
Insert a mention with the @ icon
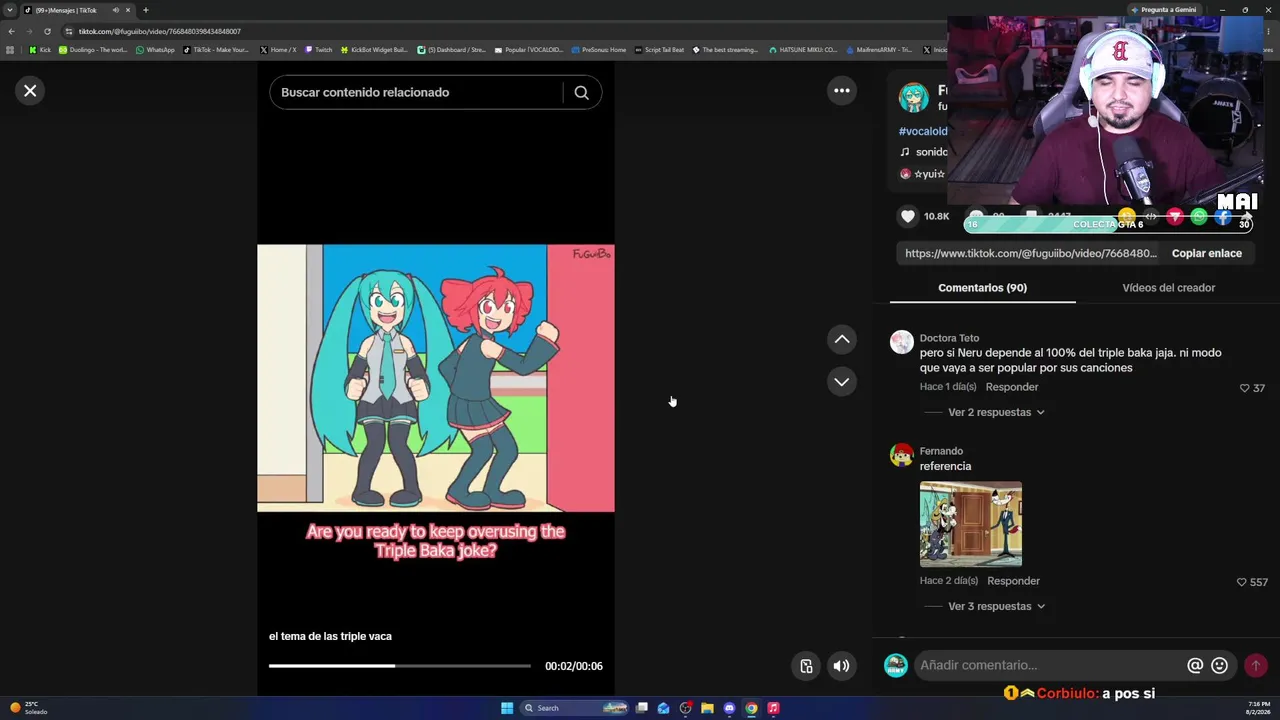click(1195, 665)
